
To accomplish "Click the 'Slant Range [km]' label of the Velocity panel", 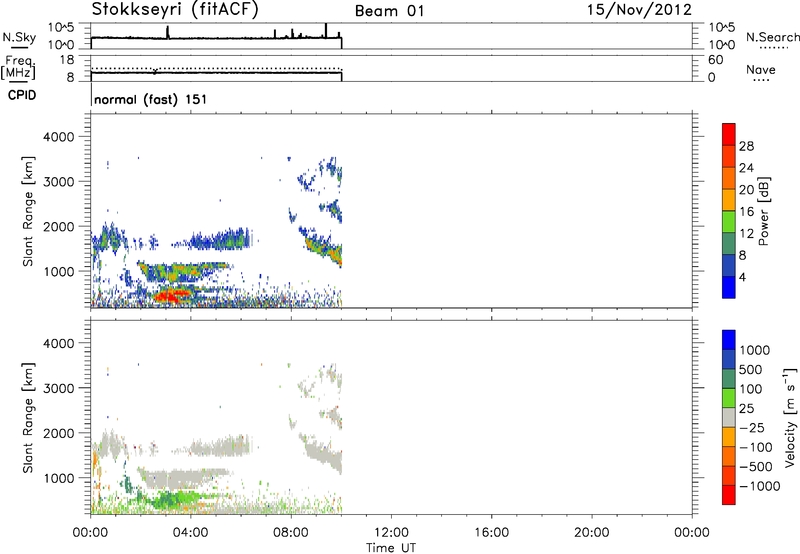I will coord(28,417).
